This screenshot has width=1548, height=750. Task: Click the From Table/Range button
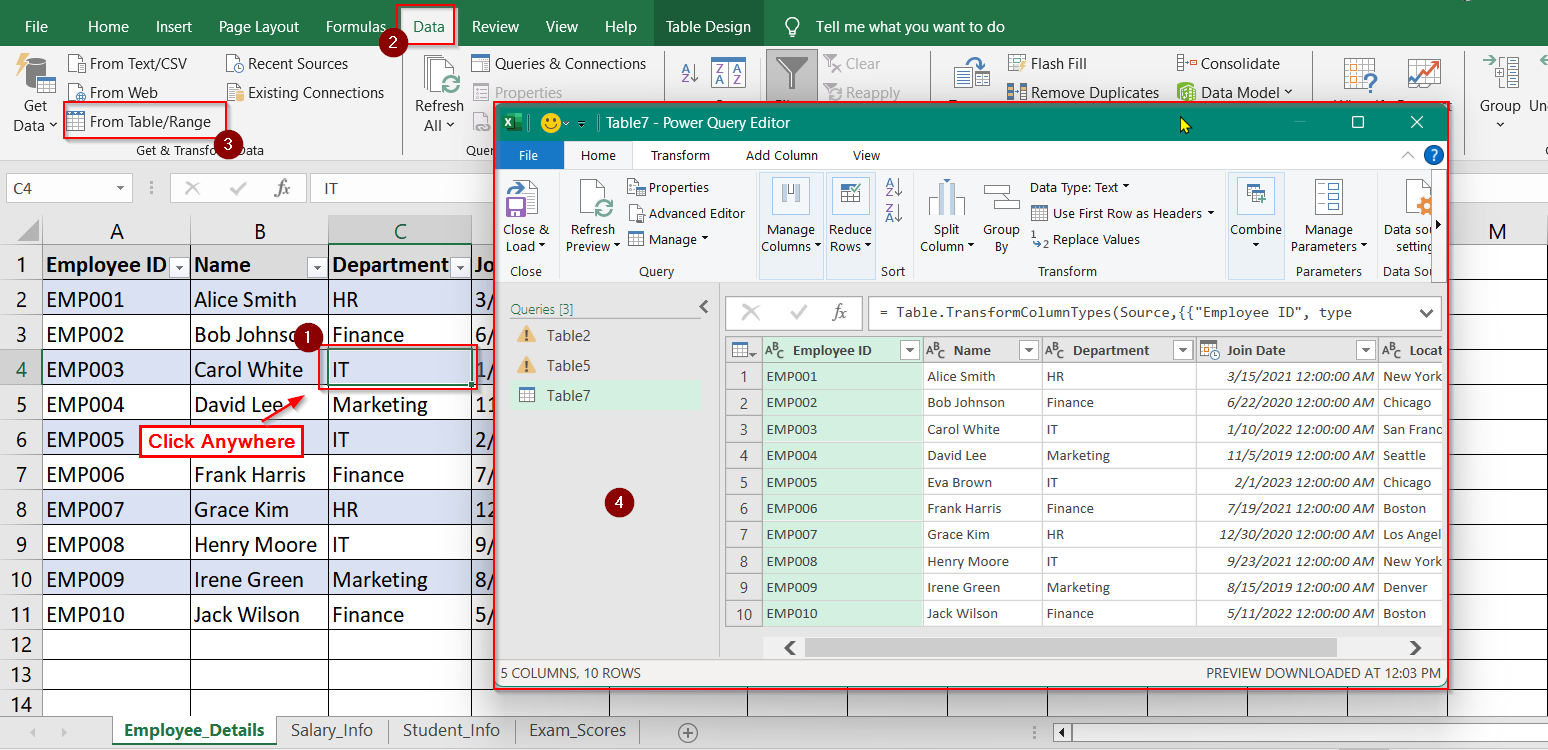(143, 120)
